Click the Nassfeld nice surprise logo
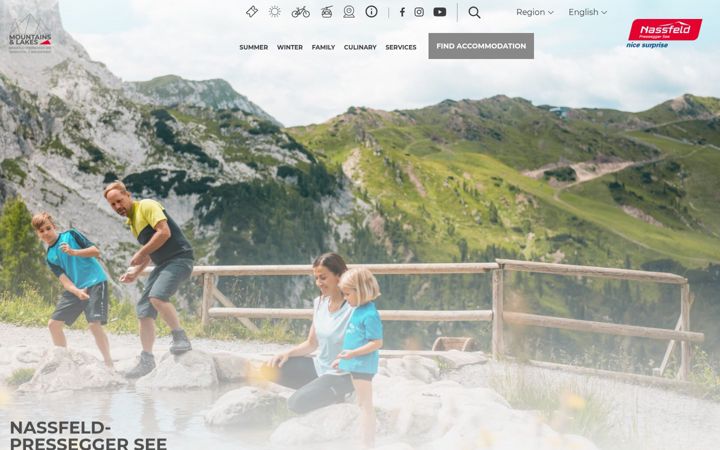Screen dimensions: 720x450 [664, 33]
